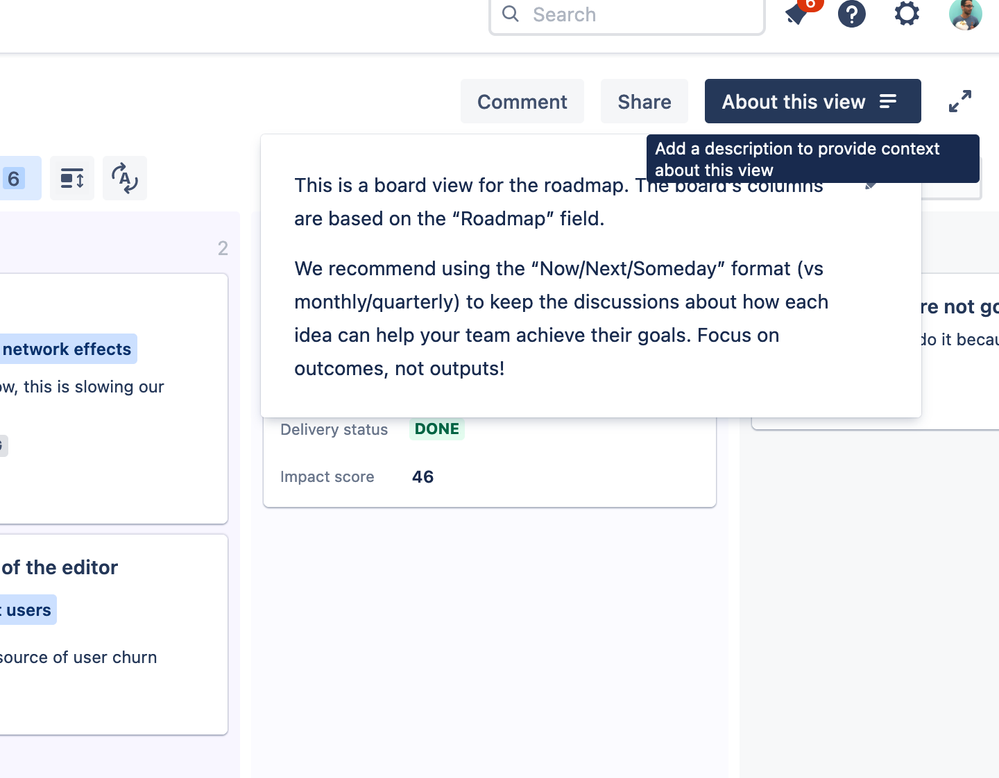Click the description tooltip prompt
Viewport: 999px width, 778px height.
[811, 158]
